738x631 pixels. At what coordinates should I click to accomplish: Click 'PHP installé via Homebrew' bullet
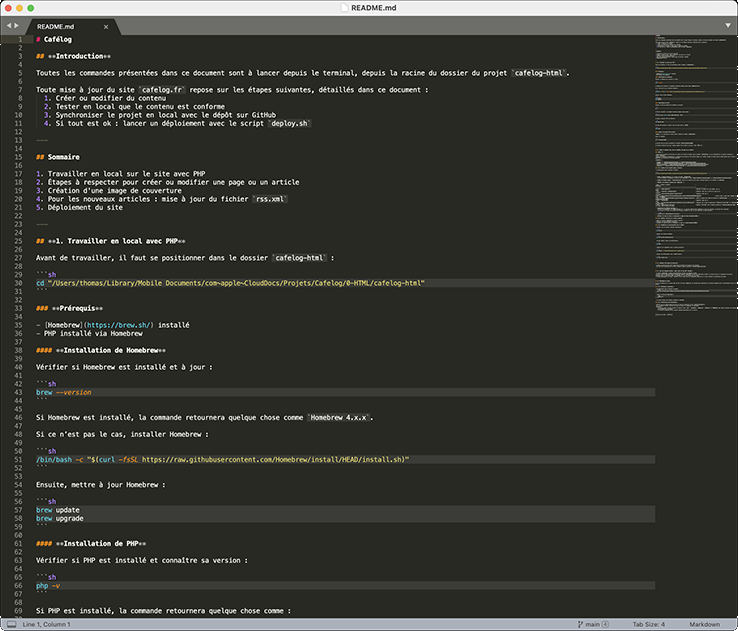(89, 334)
